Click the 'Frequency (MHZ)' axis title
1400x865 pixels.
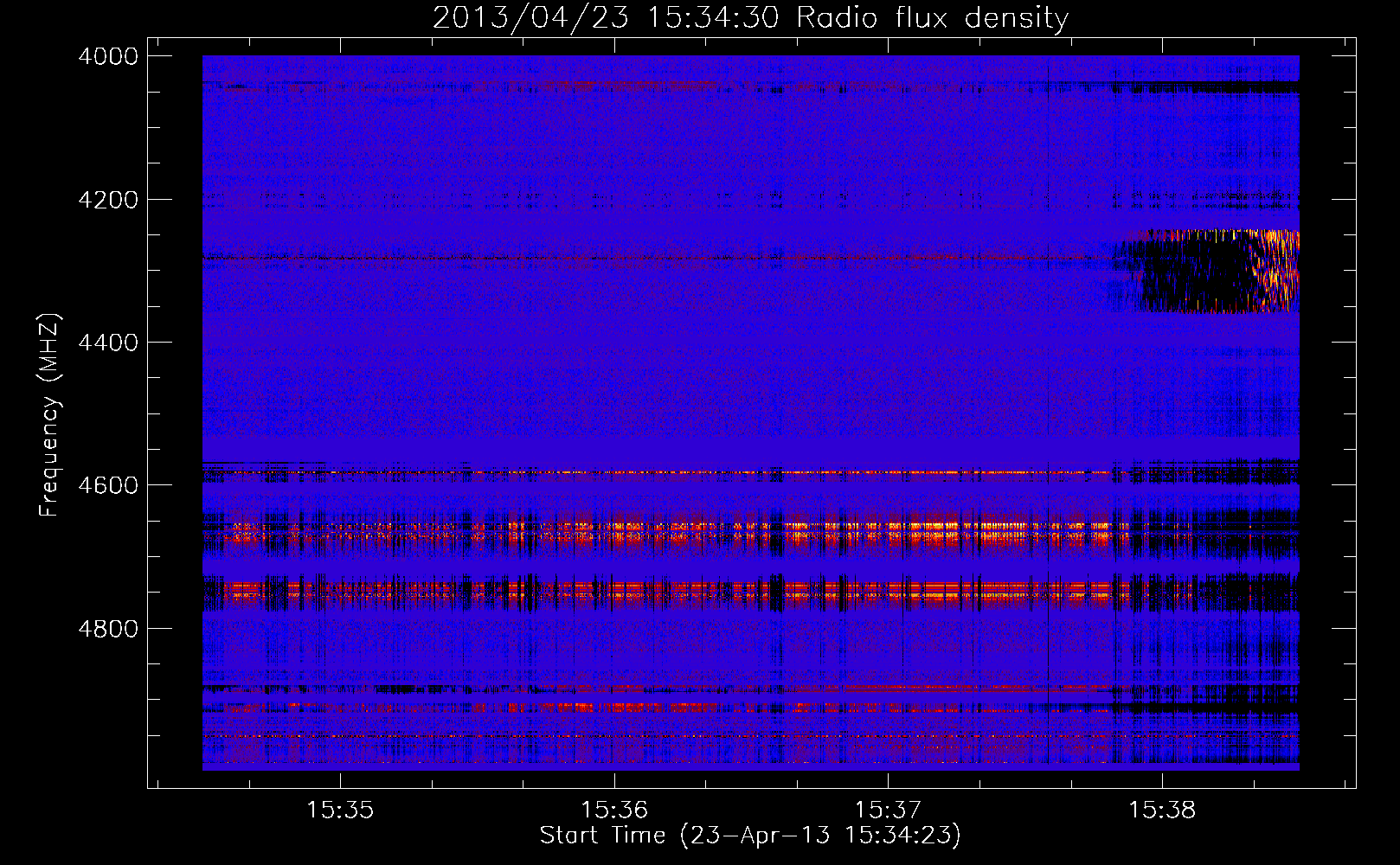click(50, 415)
